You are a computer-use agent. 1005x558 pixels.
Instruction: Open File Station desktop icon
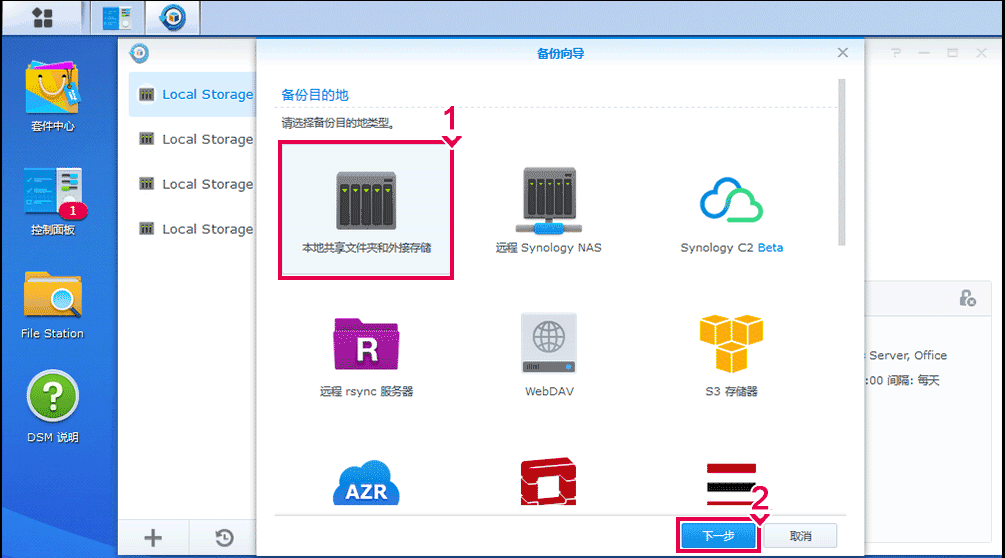tap(53, 305)
